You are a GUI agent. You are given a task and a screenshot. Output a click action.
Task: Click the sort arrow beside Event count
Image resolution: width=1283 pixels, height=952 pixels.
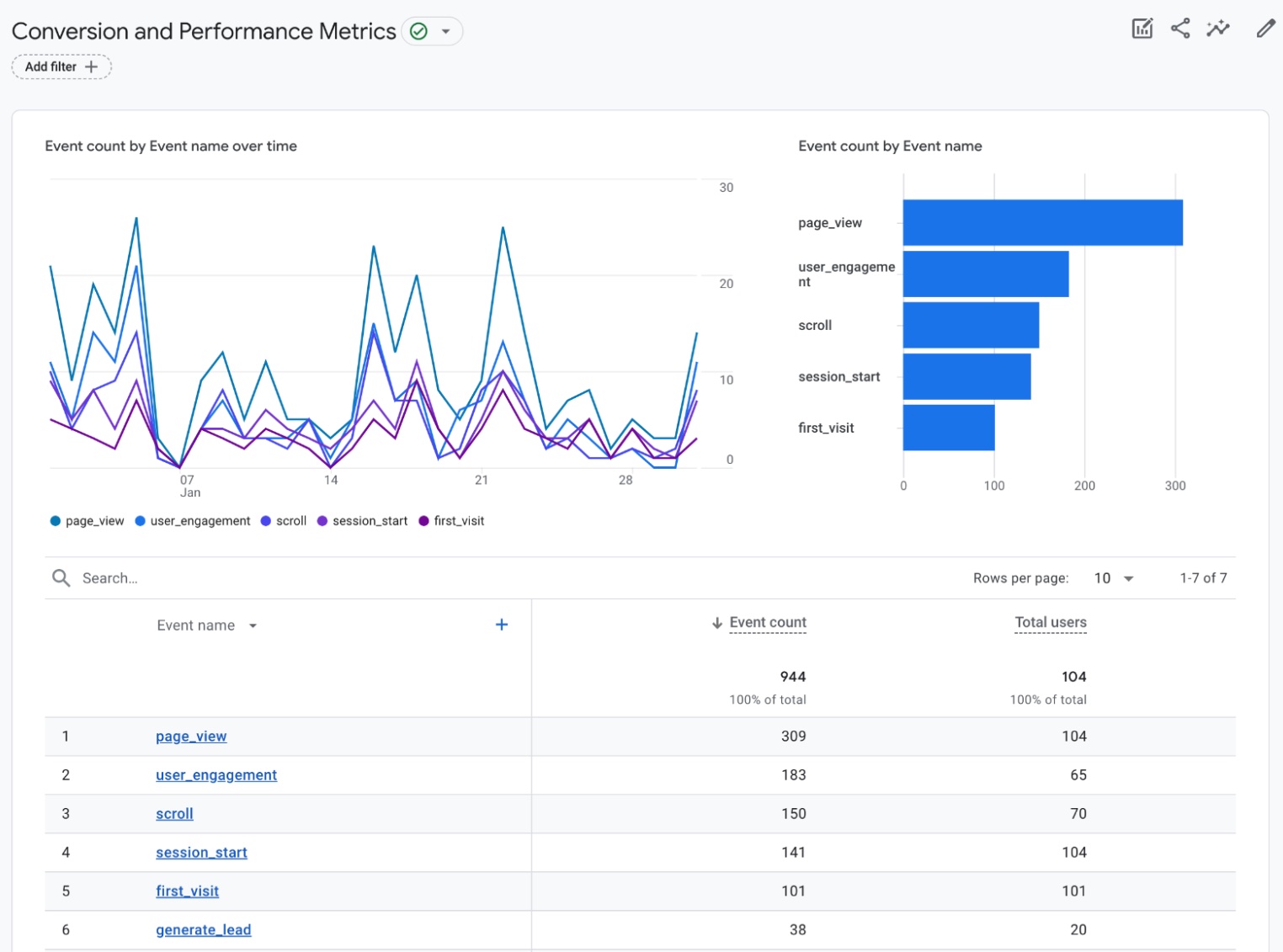coord(716,623)
